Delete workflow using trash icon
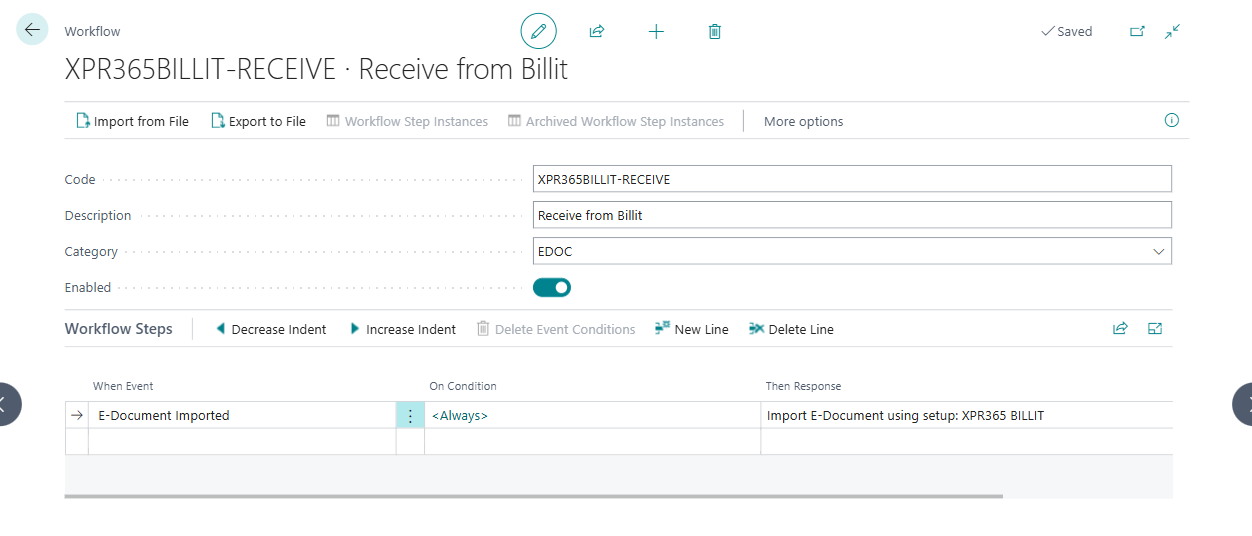Image resolution: width=1252 pixels, height=536 pixels. click(x=714, y=32)
